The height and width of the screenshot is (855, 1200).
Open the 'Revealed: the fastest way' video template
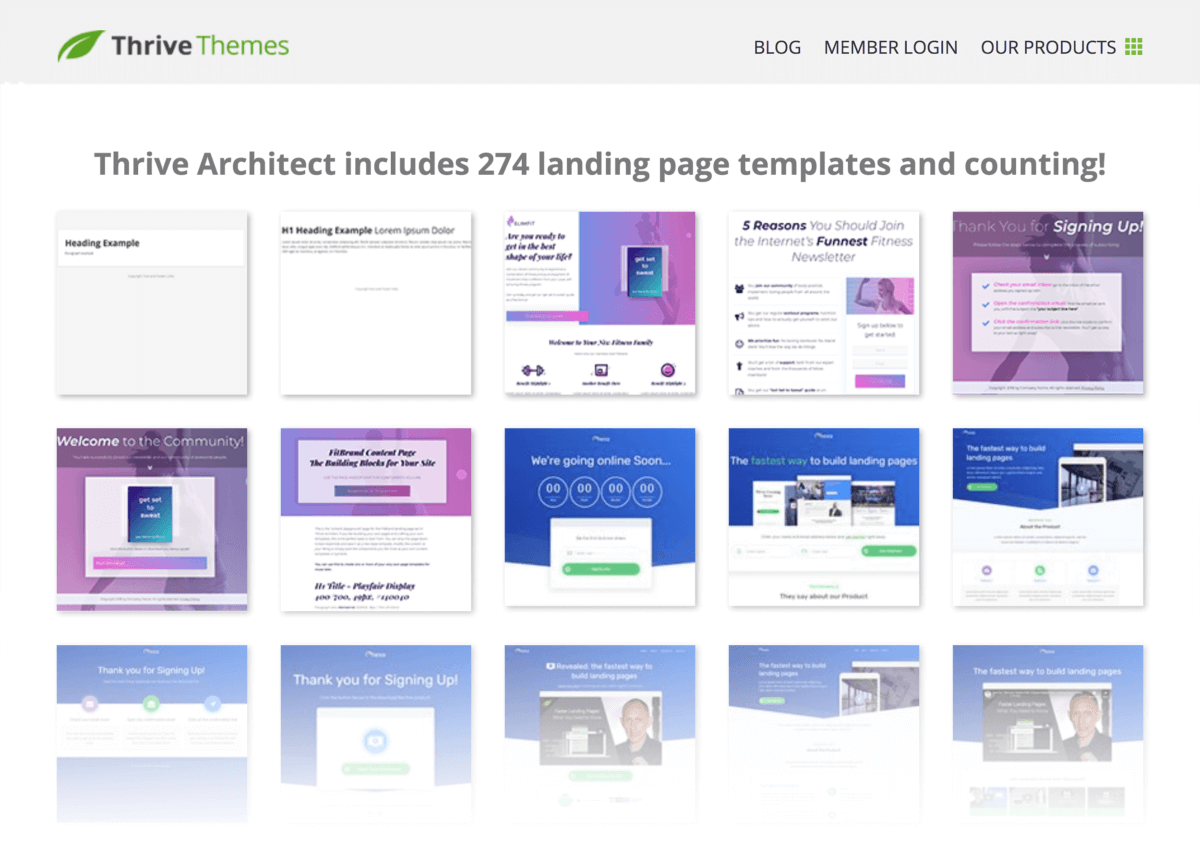tap(599, 733)
